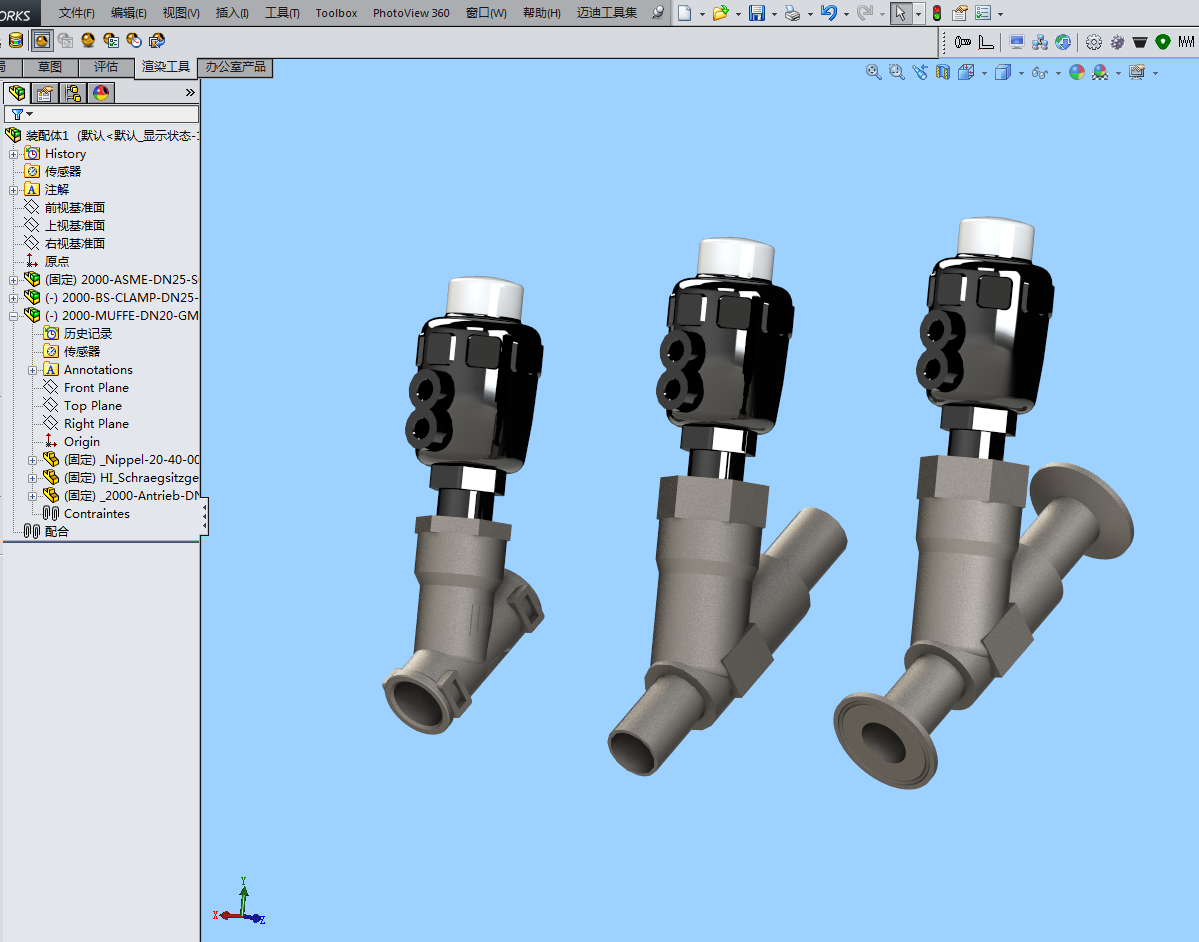Click the Save icon in the toolbar
The image size is (1199, 942).
point(757,13)
